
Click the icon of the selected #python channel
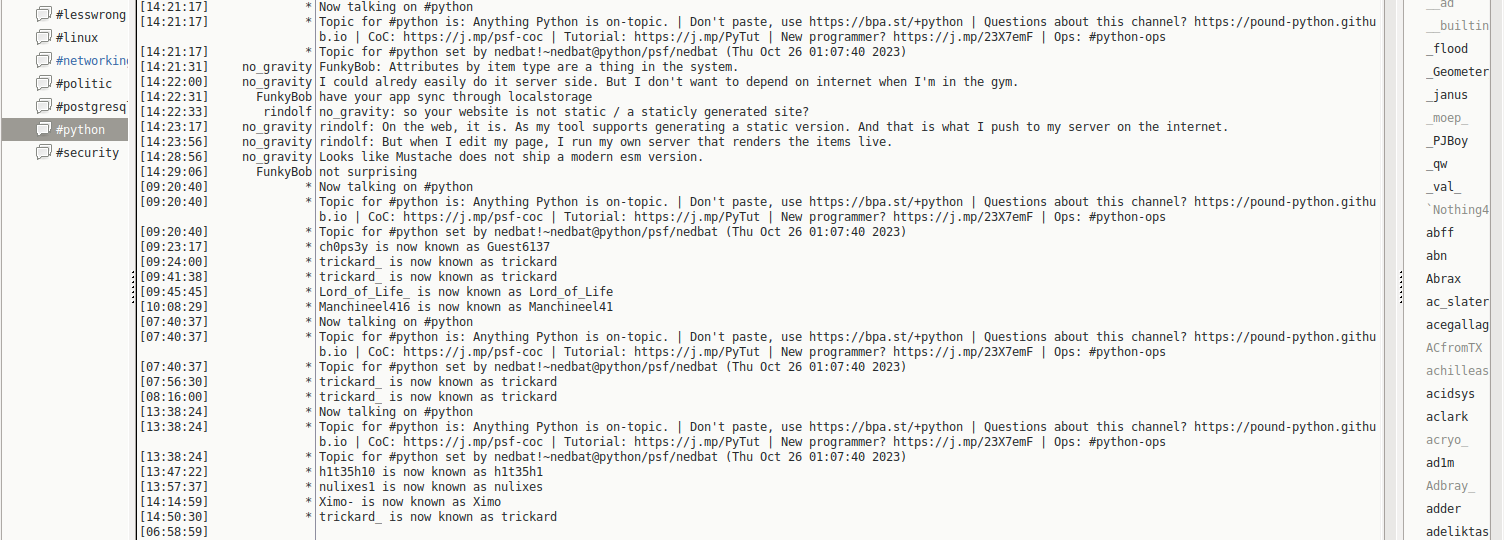[43, 129]
